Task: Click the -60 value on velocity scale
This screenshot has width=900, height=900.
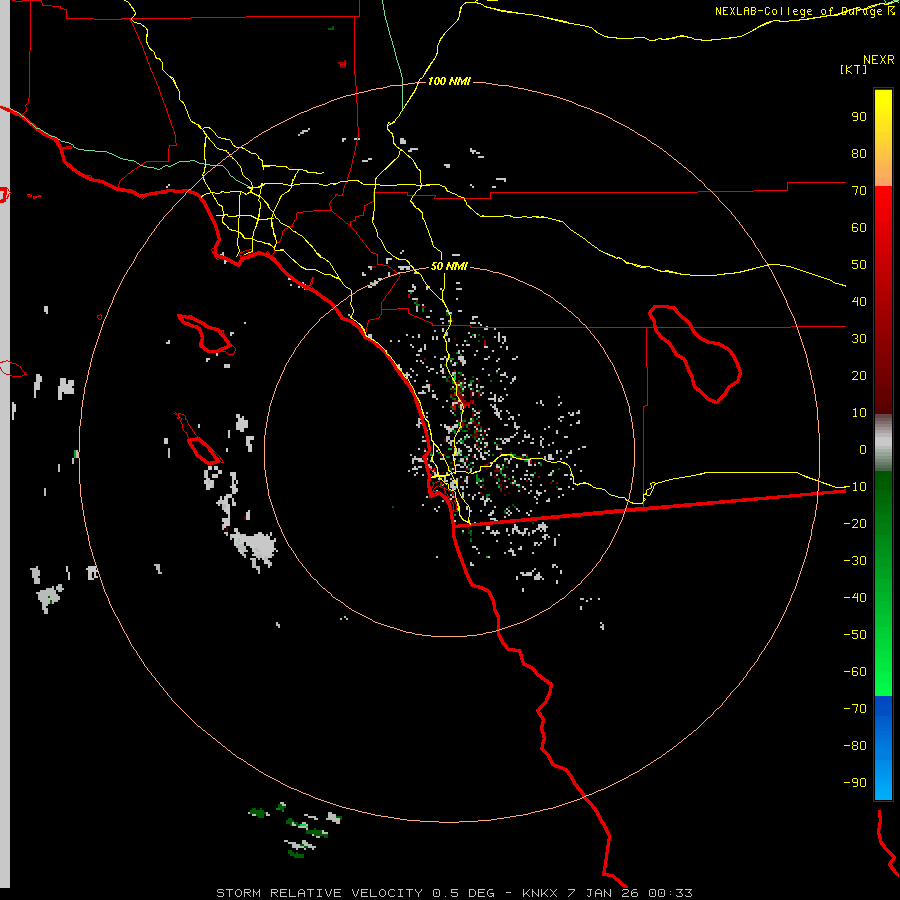Action: 855,672
